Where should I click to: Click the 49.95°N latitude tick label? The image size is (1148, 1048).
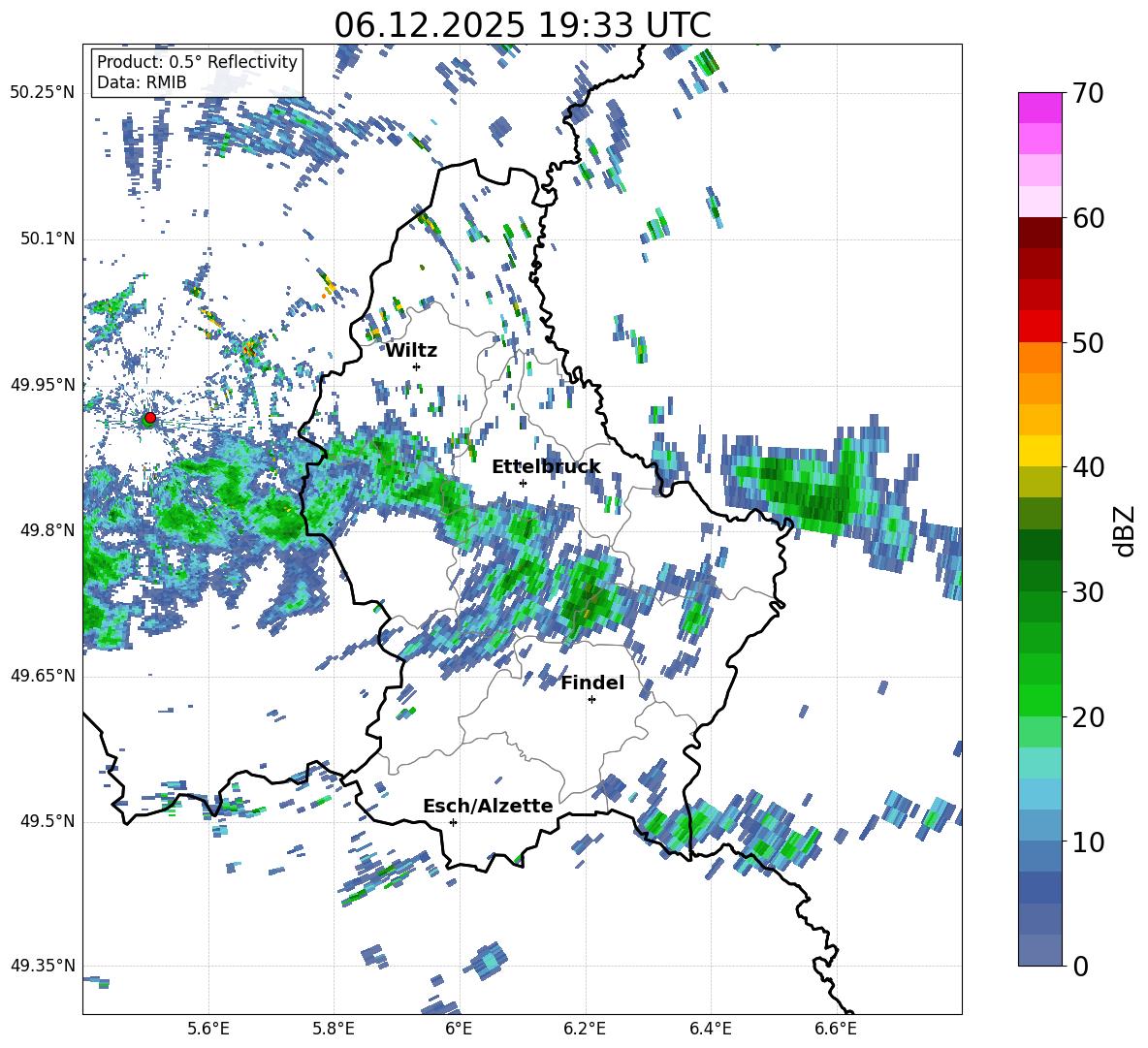43,385
